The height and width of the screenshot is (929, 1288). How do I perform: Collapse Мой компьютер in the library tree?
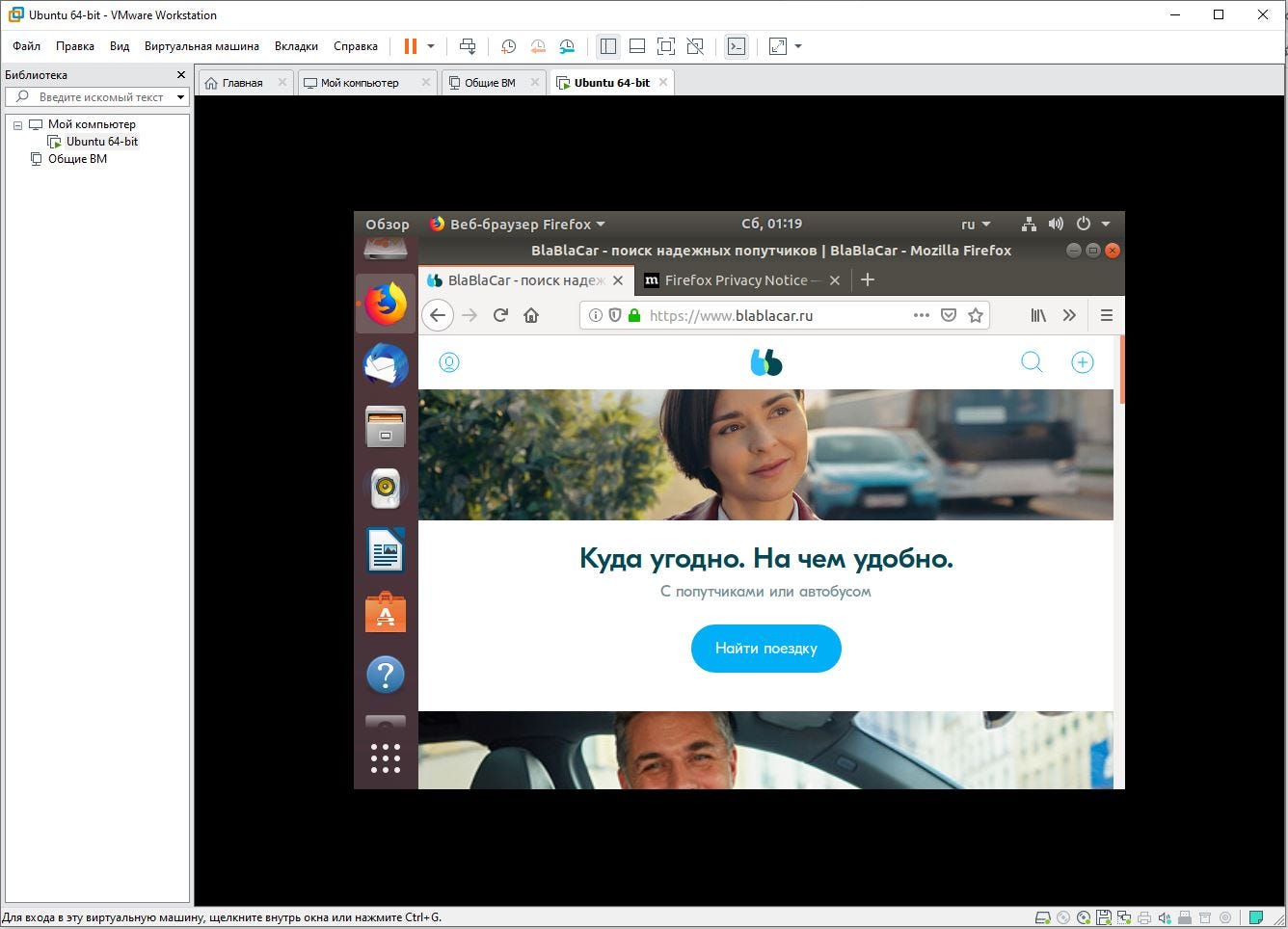pyautogui.click(x=17, y=123)
